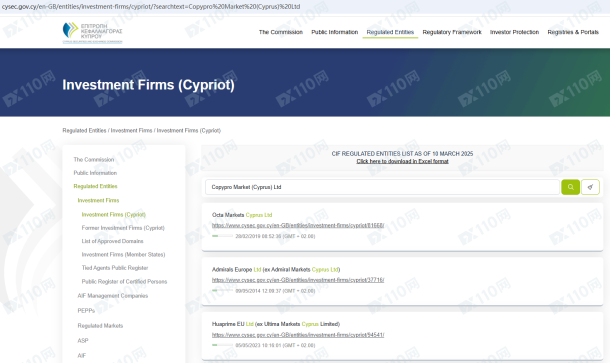This screenshot has width=610, height=363.
Task: Open AIF Management Companies sidebar item
Action: point(113,296)
